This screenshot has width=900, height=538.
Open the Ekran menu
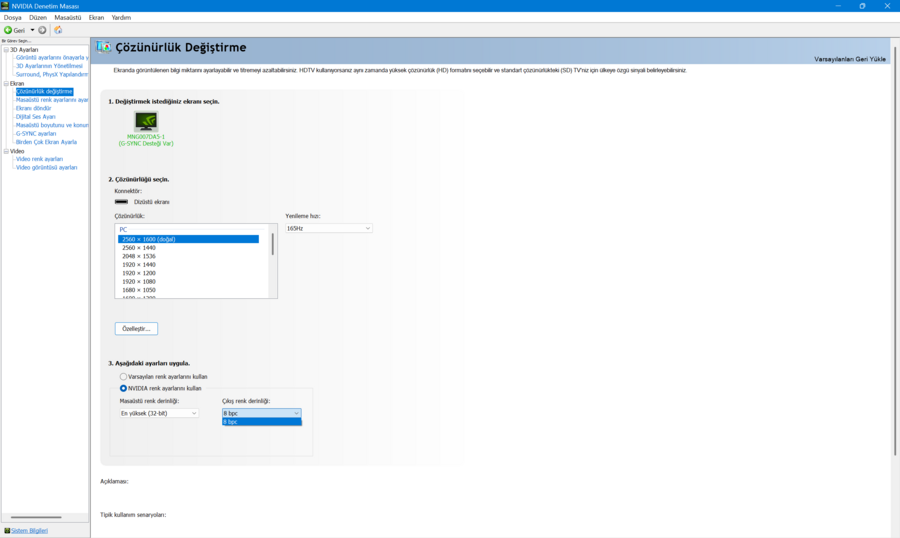tap(96, 18)
